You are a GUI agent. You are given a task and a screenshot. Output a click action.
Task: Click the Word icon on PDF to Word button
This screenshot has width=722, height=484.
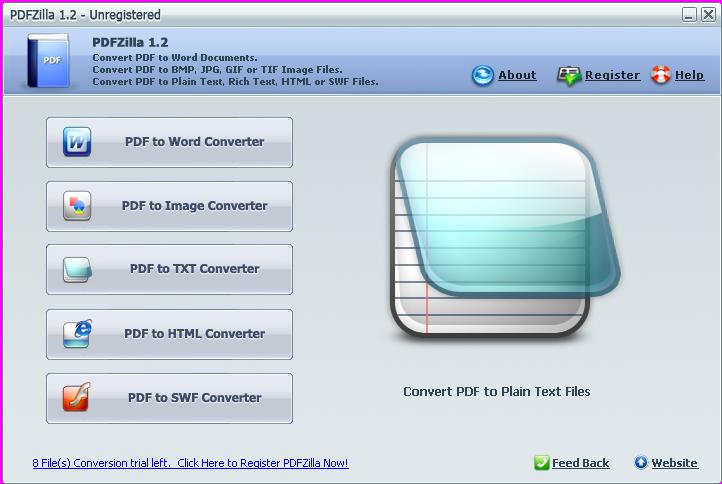tap(77, 142)
